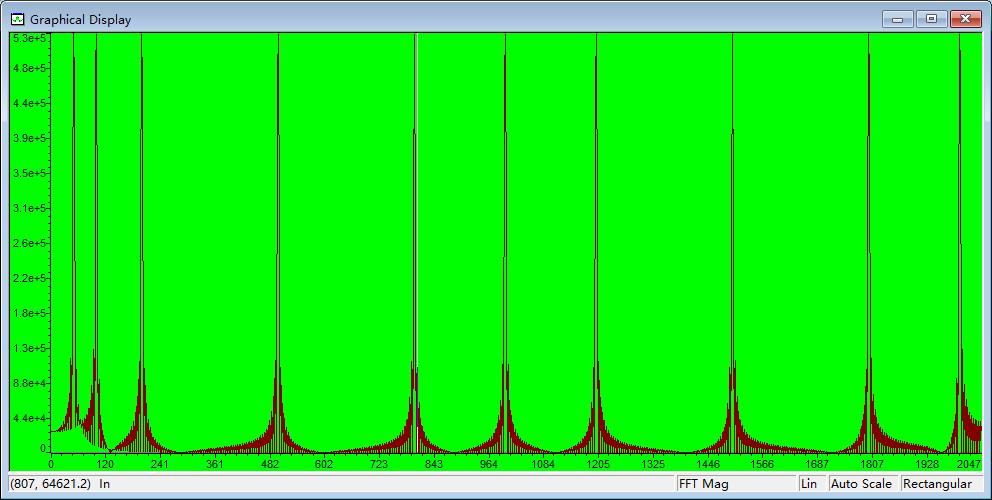992x500 pixels.
Task: Click the Rectangular window status field
Action: 937,484
